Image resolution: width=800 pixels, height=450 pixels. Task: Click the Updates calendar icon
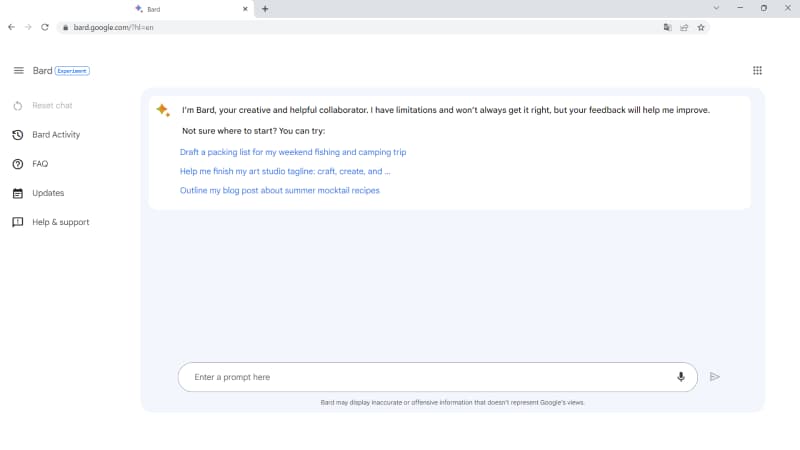pyautogui.click(x=18, y=193)
